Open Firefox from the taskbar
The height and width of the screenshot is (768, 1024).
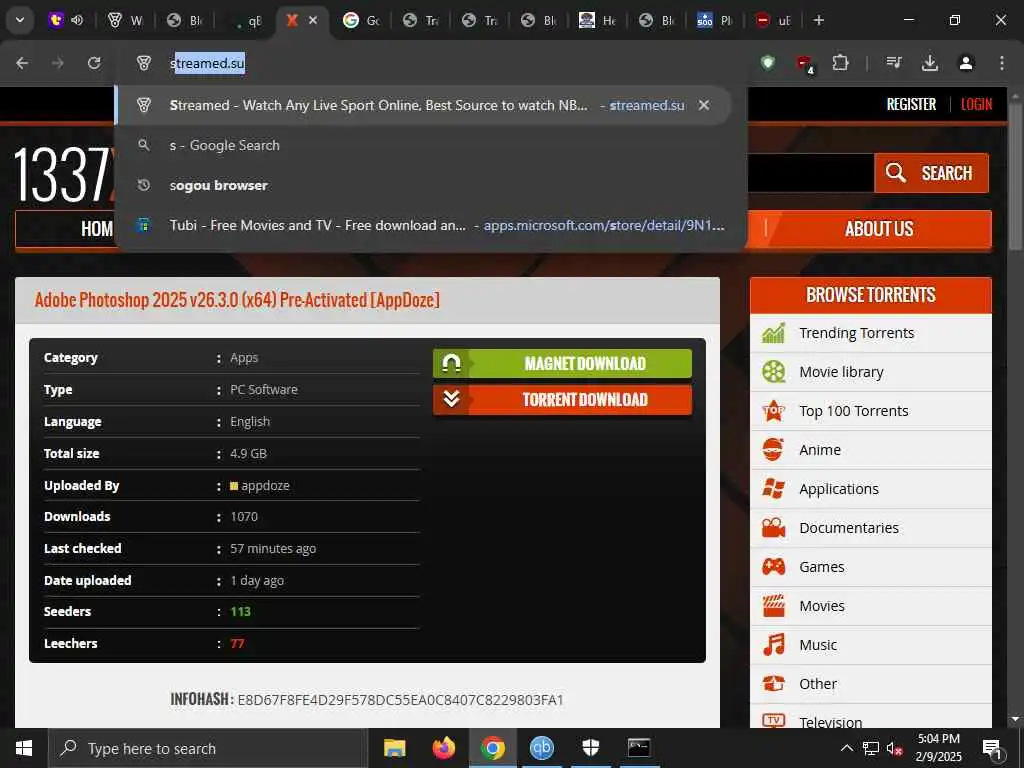click(443, 748)
